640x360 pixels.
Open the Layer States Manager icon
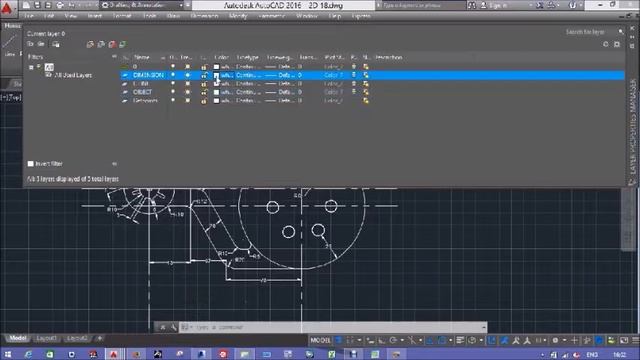click(56, 44)
